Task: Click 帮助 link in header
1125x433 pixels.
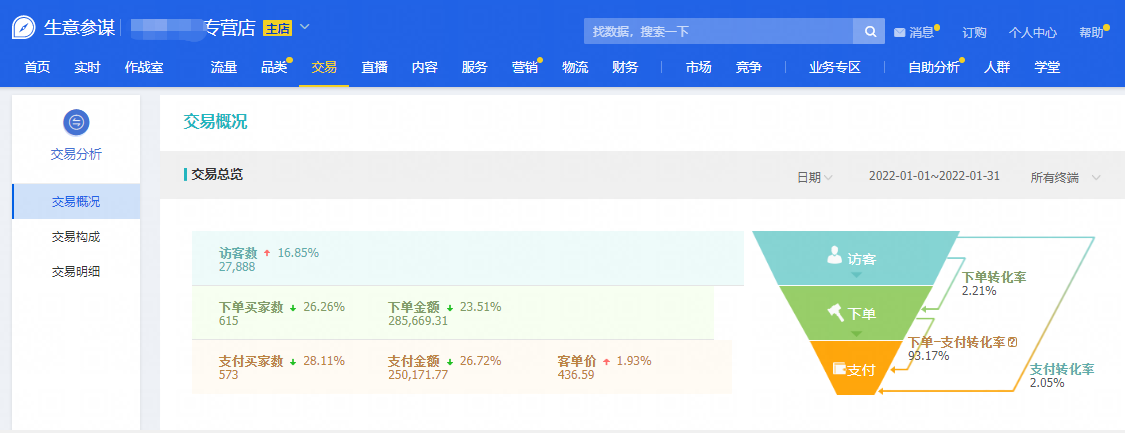Action: point(1091,32)
